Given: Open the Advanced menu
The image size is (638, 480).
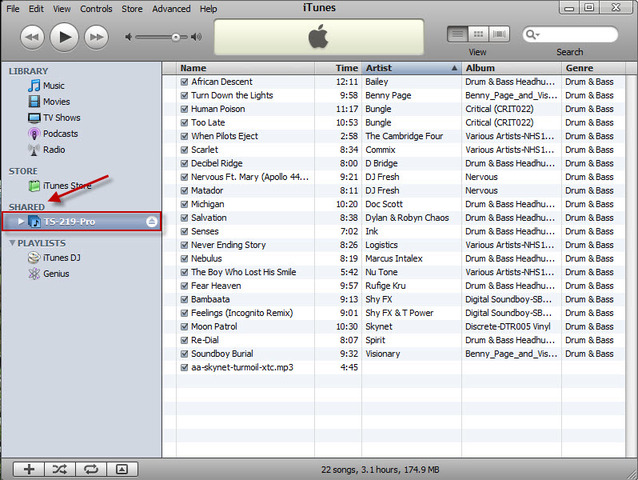Looking at the screenshot, I should tap(171, 9).
